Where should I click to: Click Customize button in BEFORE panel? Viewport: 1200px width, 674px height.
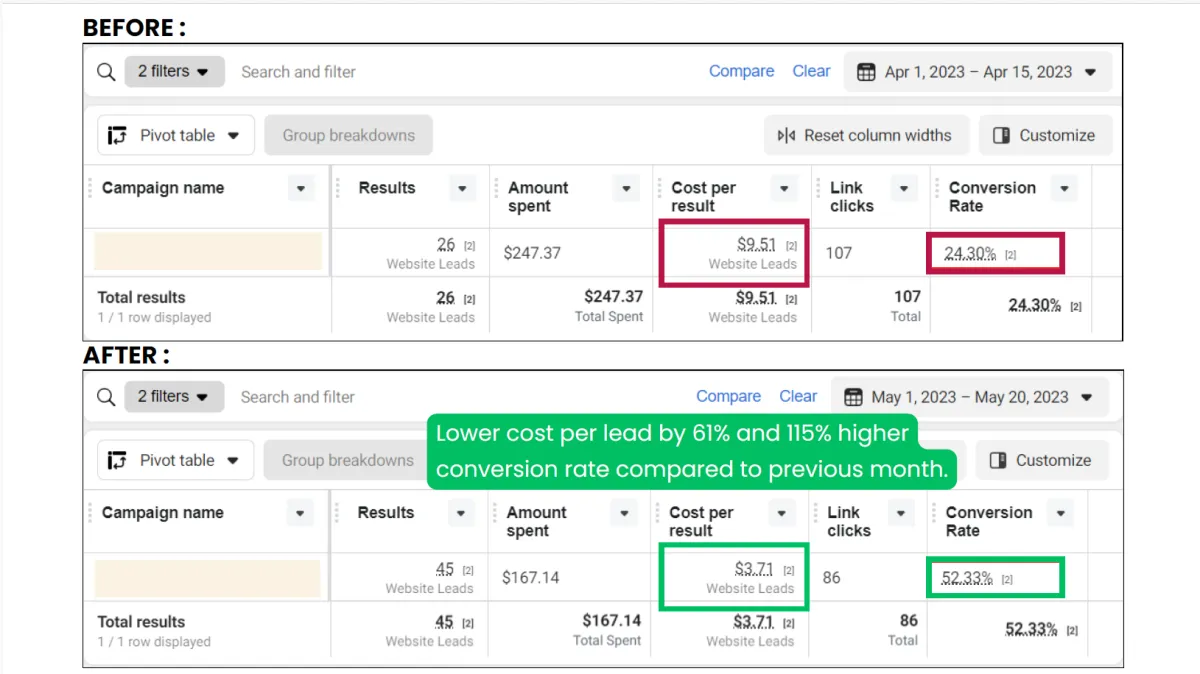[1044, 135]
